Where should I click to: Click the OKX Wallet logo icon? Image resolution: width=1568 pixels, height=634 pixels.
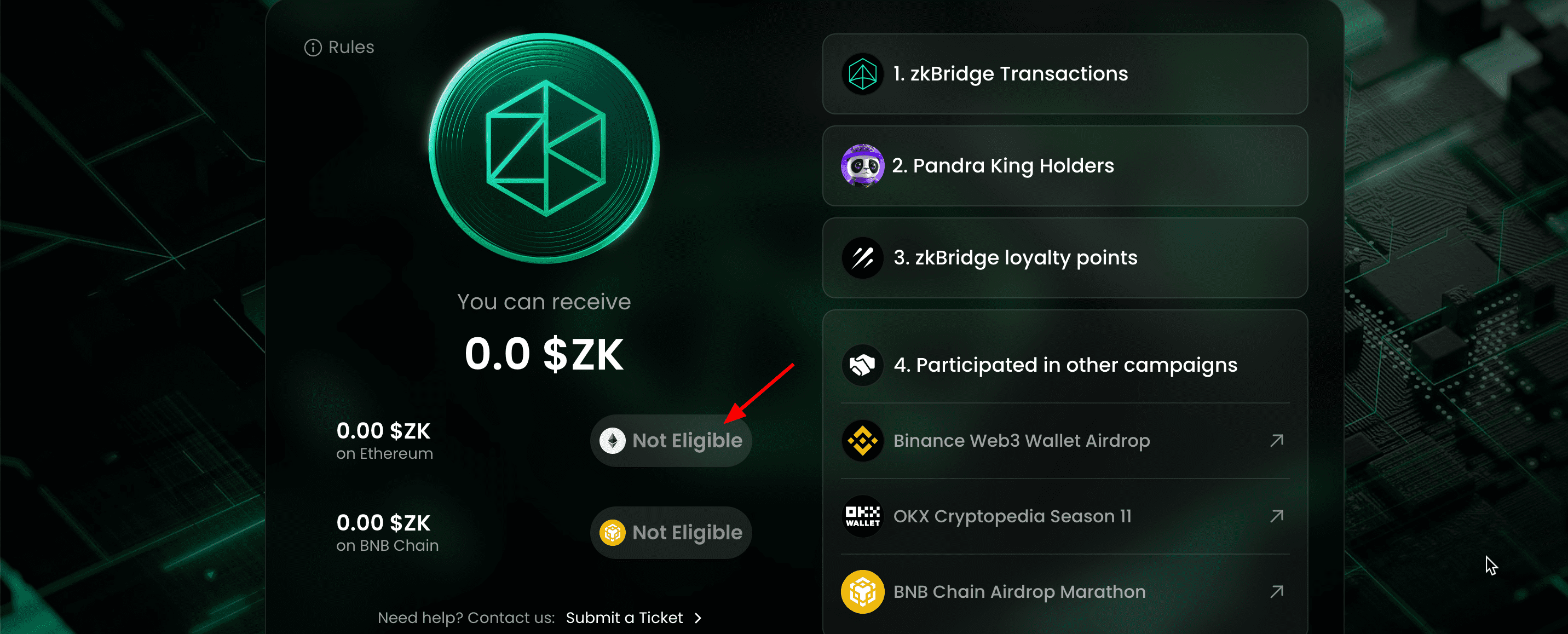pyautogui.click(x=862, y=516)
